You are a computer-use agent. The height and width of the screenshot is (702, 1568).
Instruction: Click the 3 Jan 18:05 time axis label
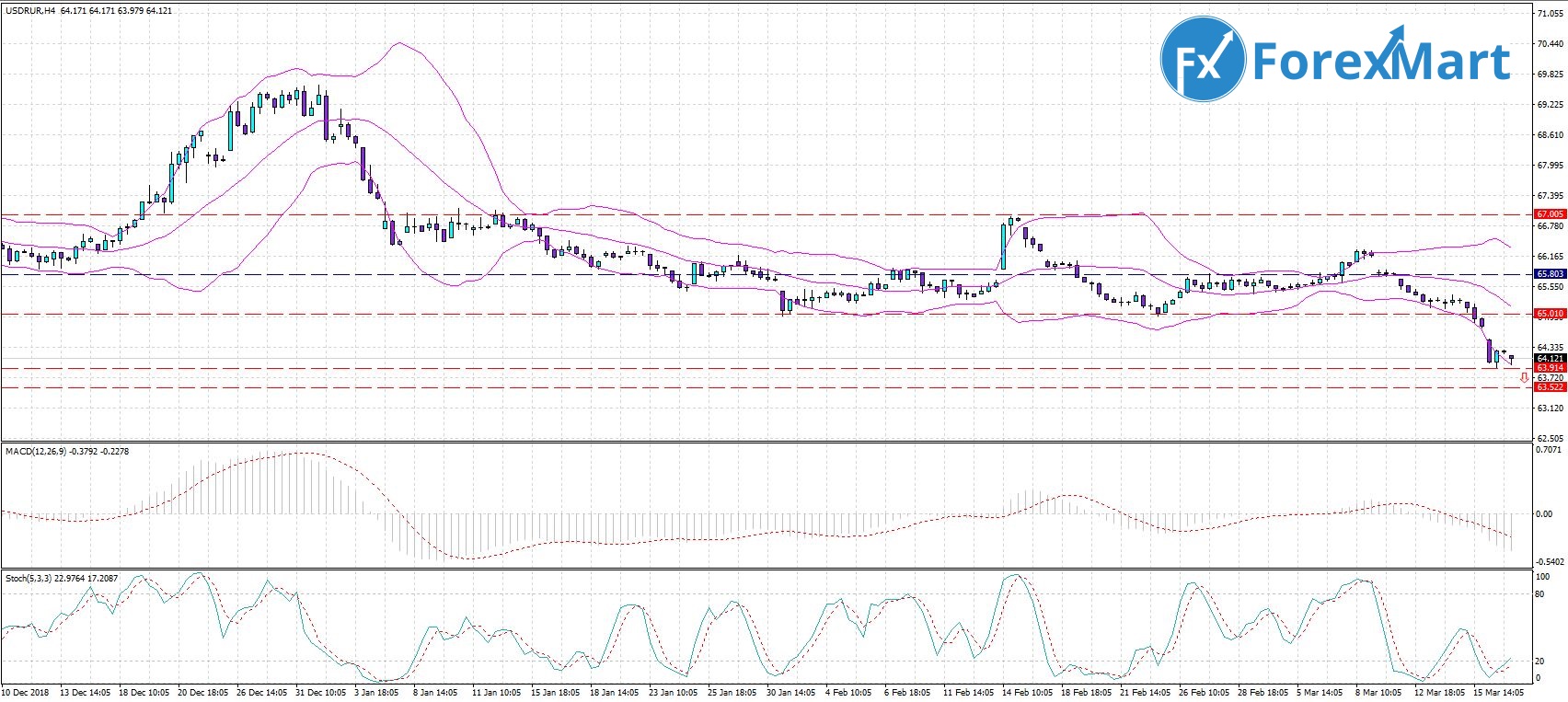tap(375, 690)
